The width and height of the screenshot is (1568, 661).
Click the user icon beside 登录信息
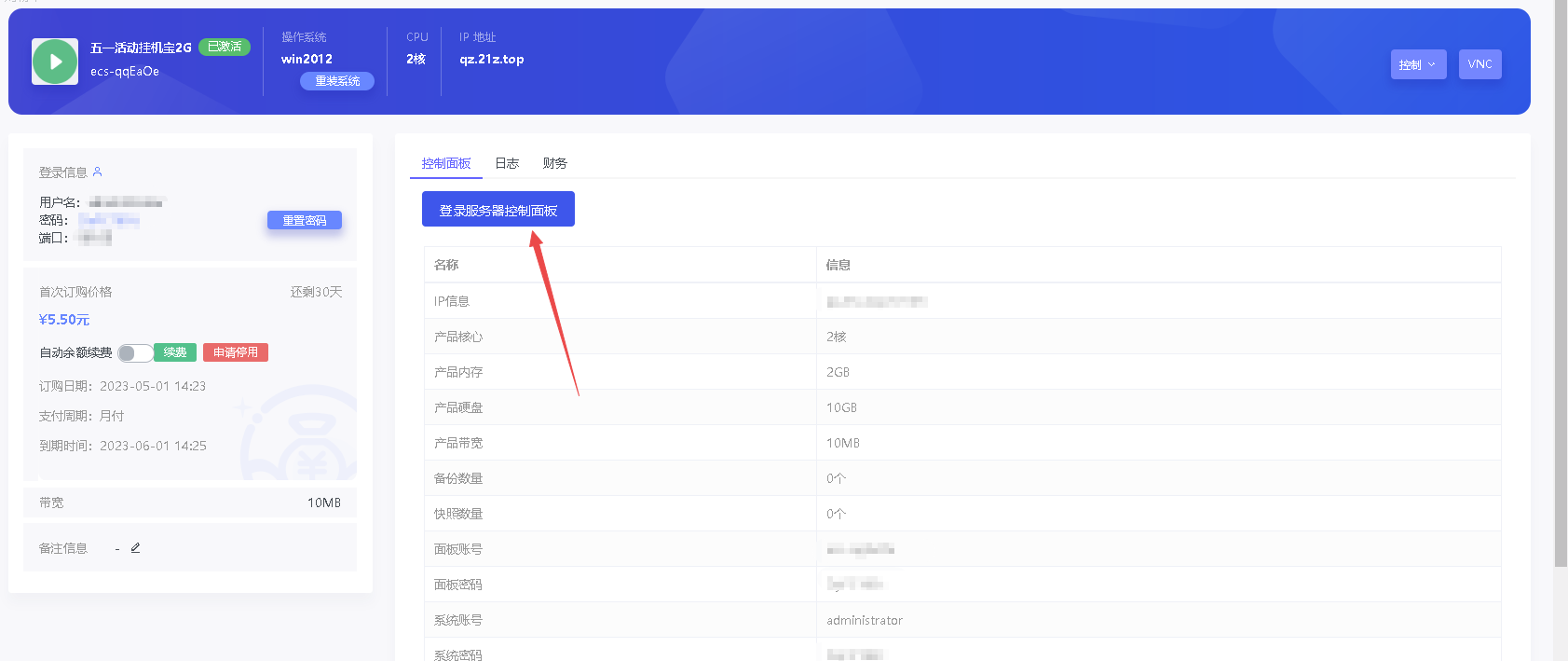(98, 172)
